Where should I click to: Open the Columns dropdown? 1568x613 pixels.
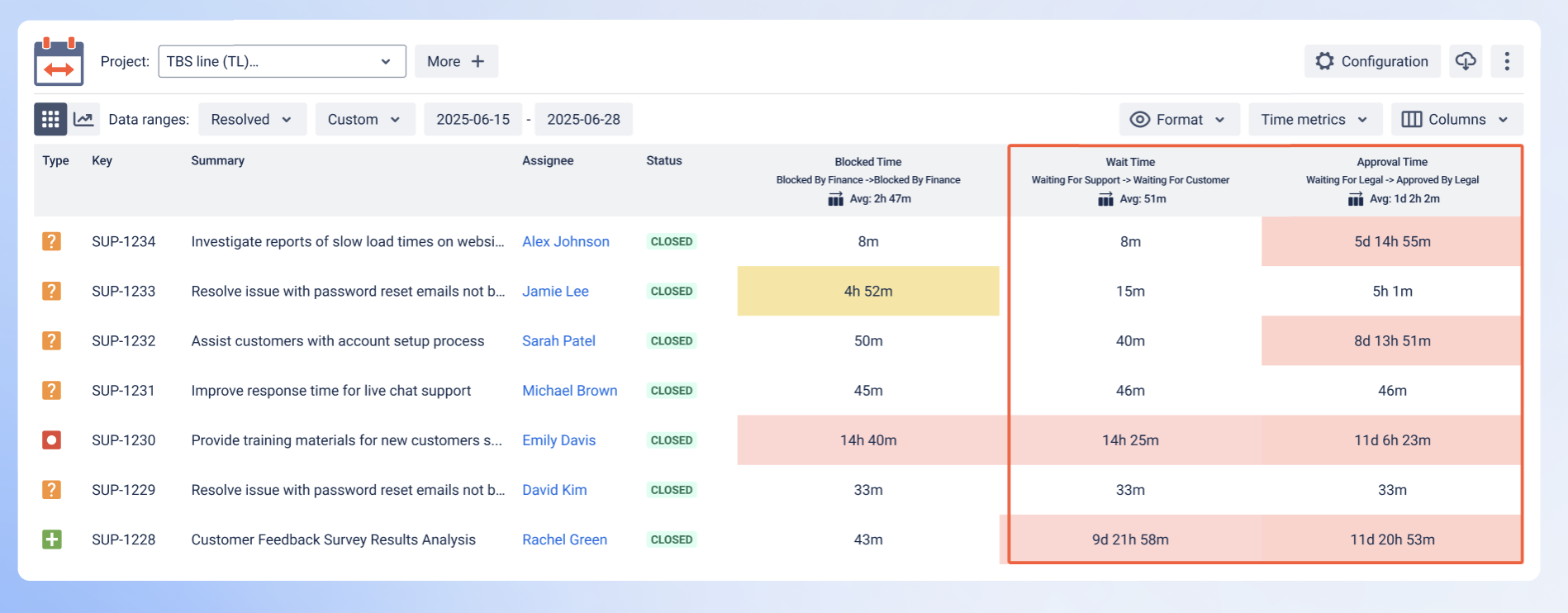point(1457,119)
